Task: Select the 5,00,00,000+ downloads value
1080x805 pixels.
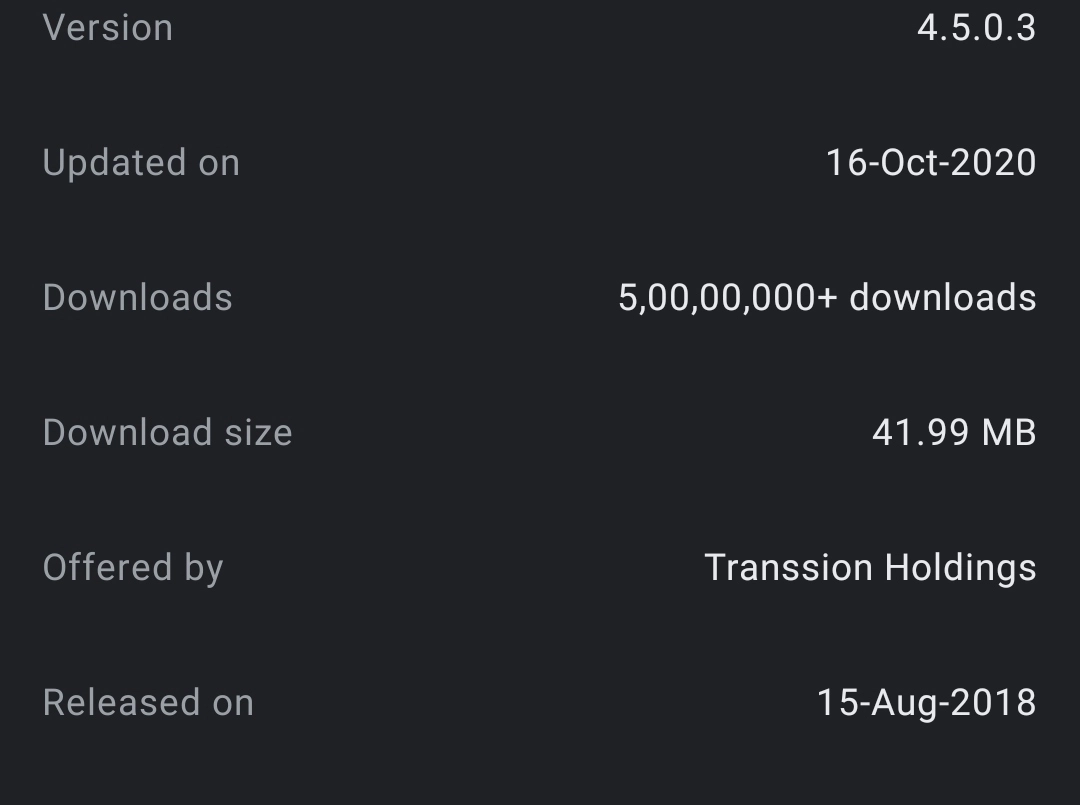Action: point(827,298)
